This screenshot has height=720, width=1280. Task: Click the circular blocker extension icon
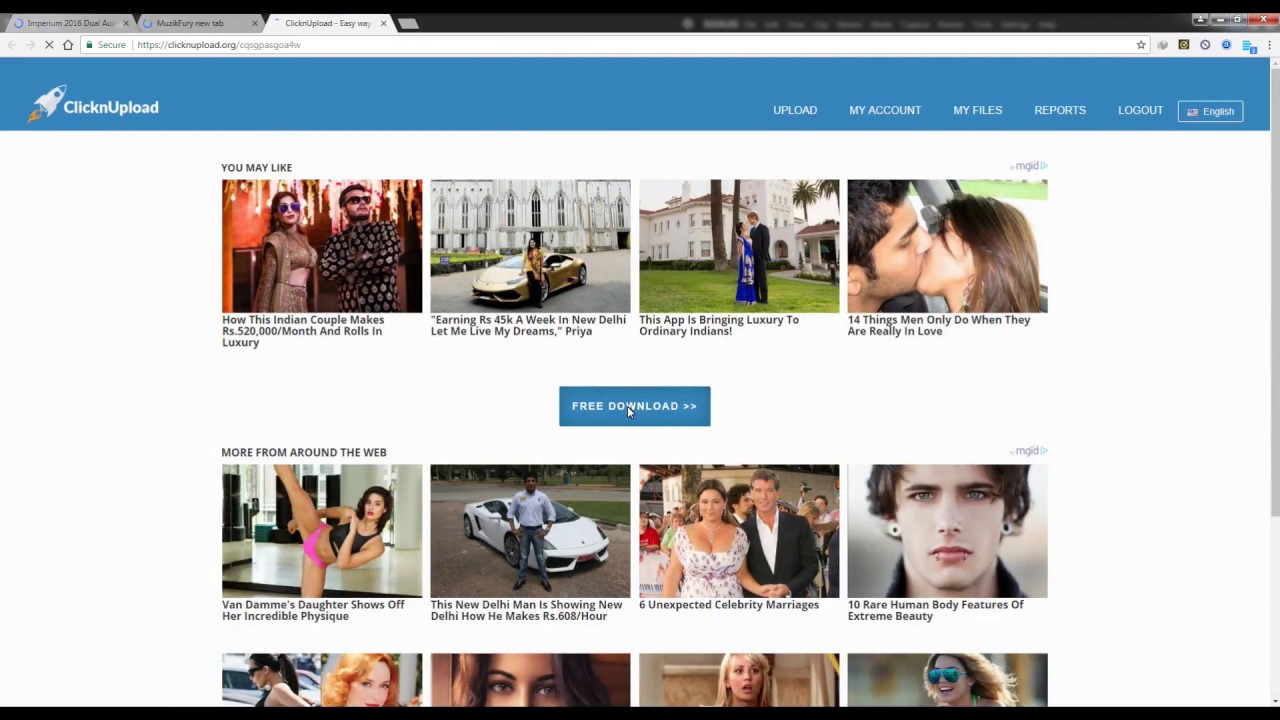click(1205, 45)
